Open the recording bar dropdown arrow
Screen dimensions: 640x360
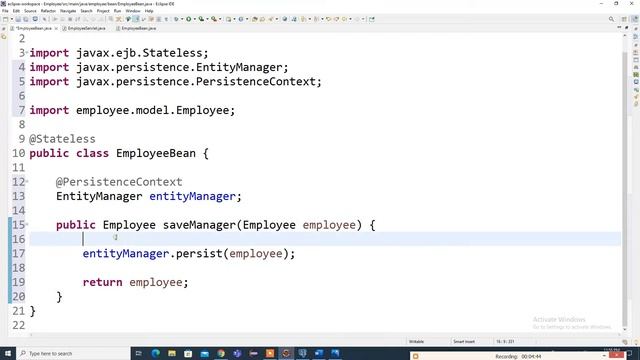(x=604, y=356)
